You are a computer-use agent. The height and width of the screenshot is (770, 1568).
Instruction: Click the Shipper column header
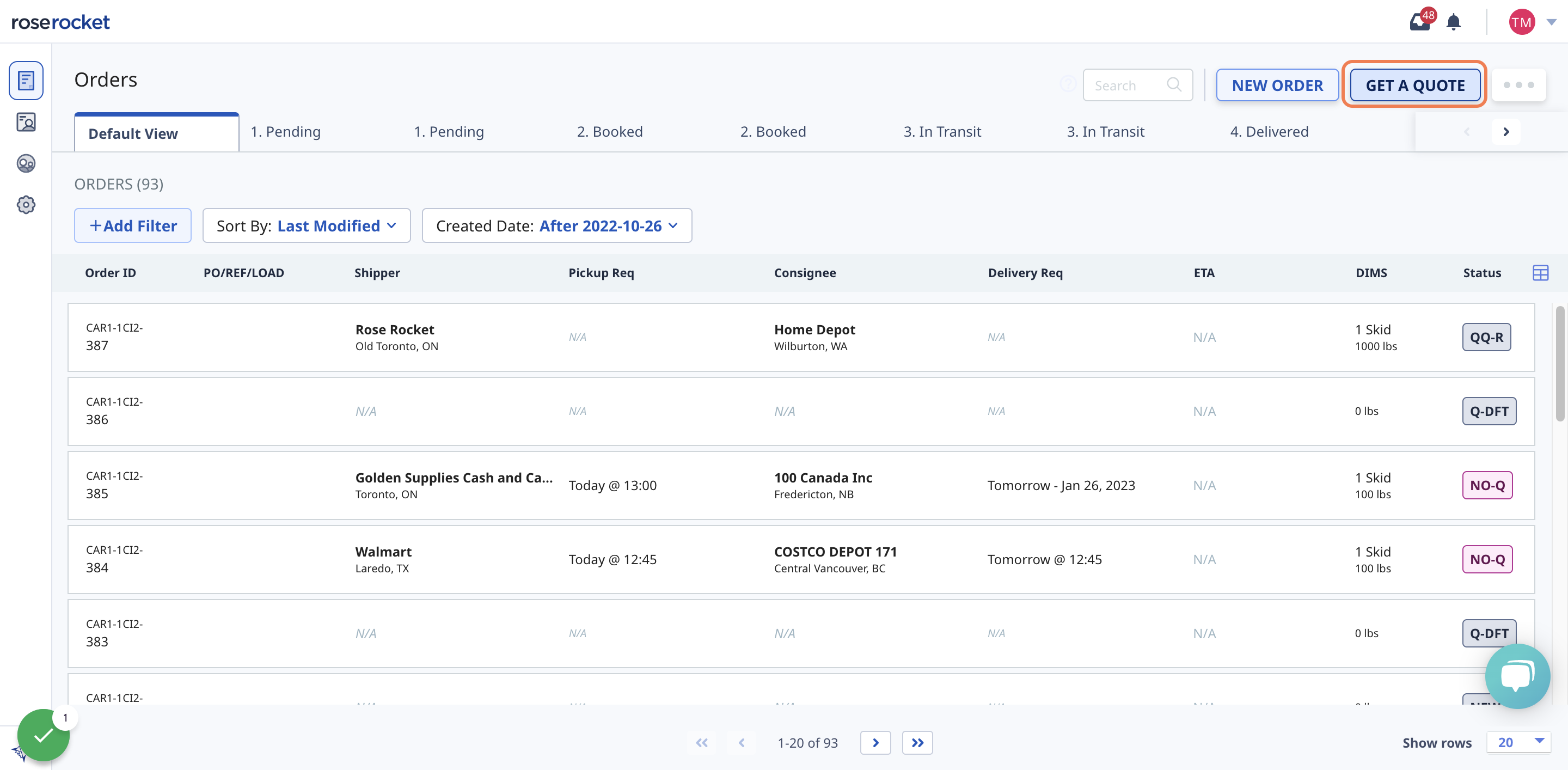click(377, 273)
